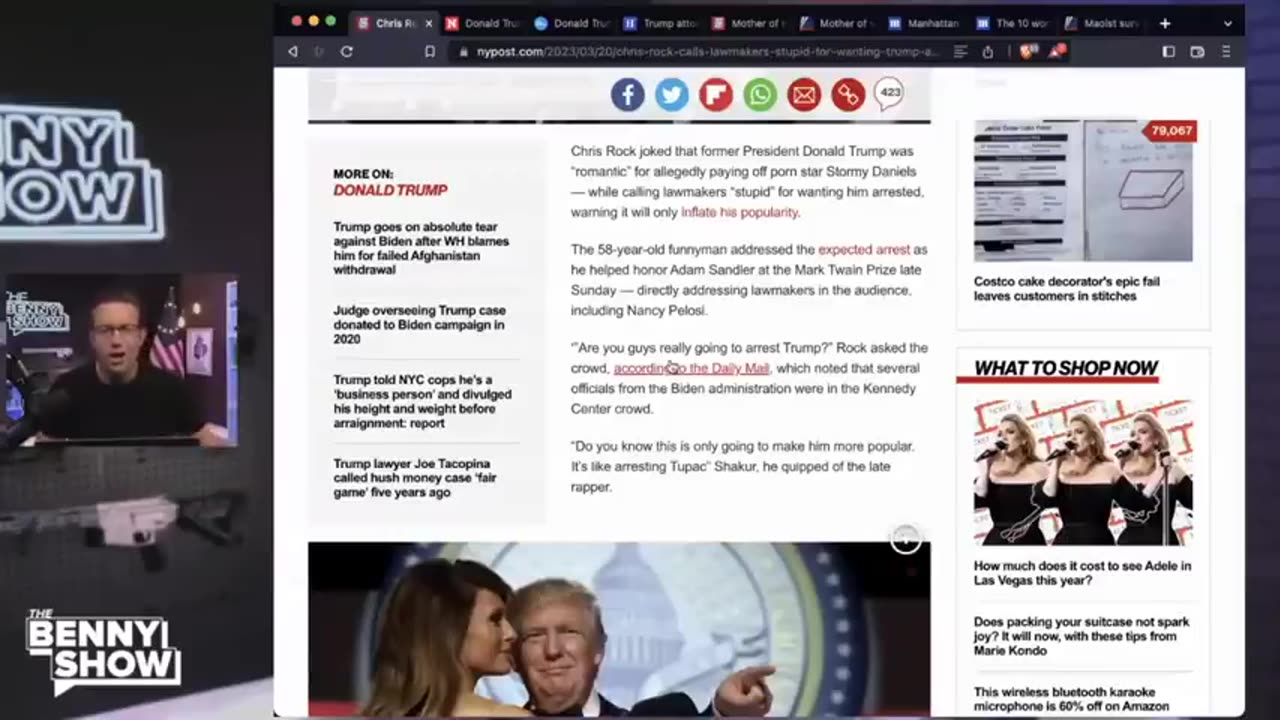
Task: Click the Costco cake thumbnail image
Action: click(1083, 191)
